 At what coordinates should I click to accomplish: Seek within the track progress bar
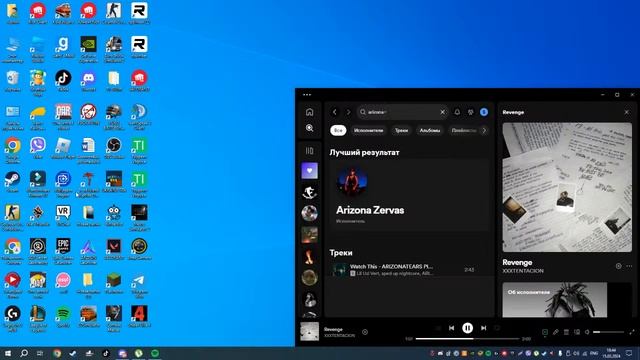[x=467, y=339]
